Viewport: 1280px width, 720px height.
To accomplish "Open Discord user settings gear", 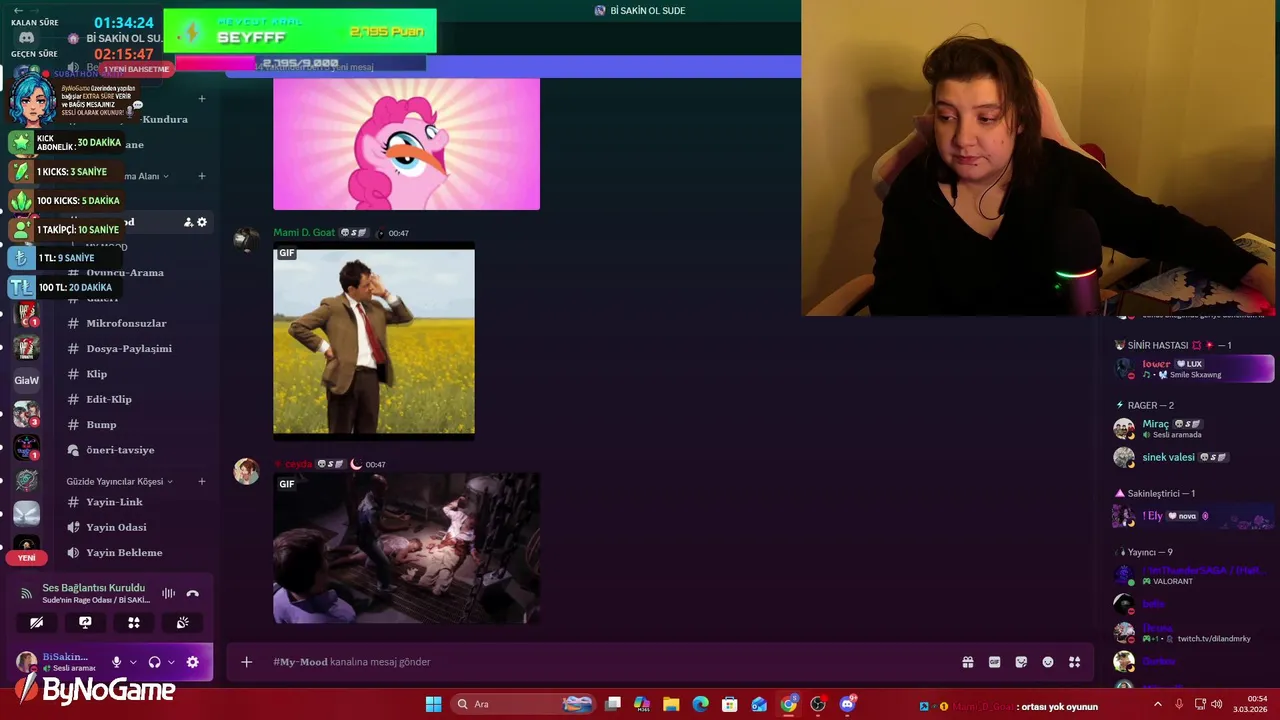I will pyautogui.click(x=193, y=662).
